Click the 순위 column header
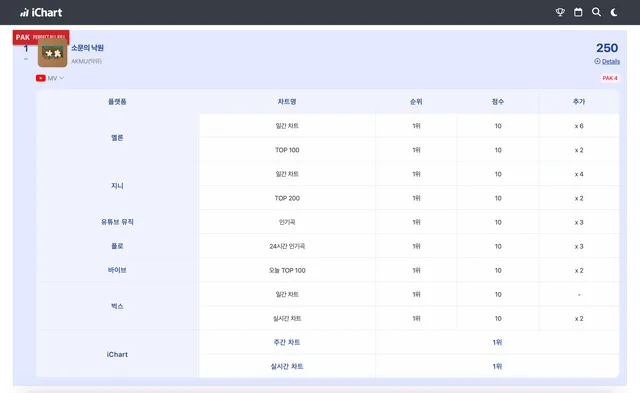The image size is (640, 393). pyautogui.click(x=416, y=102)
